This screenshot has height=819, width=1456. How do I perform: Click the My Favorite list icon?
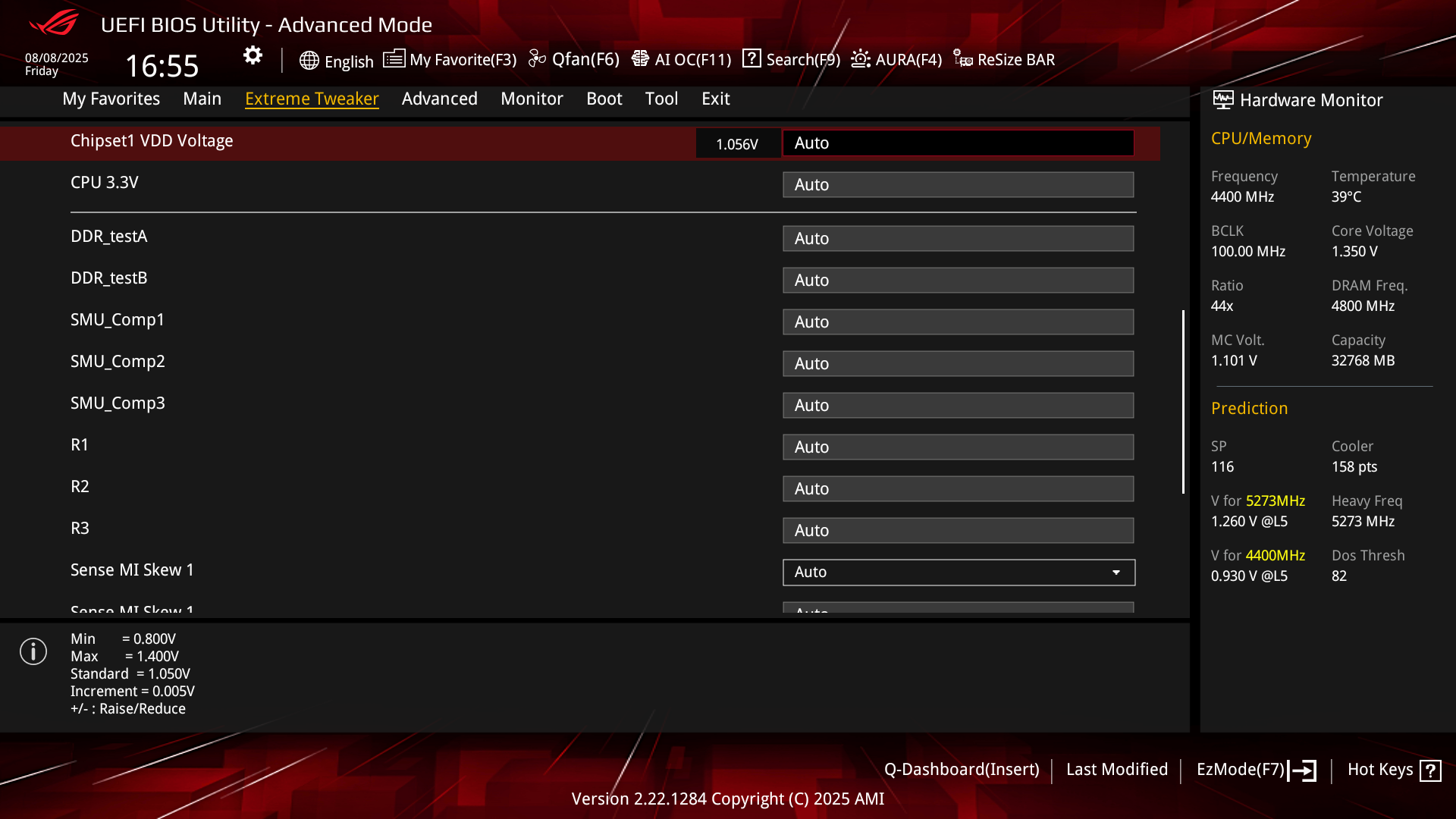(x=394, y=58)
